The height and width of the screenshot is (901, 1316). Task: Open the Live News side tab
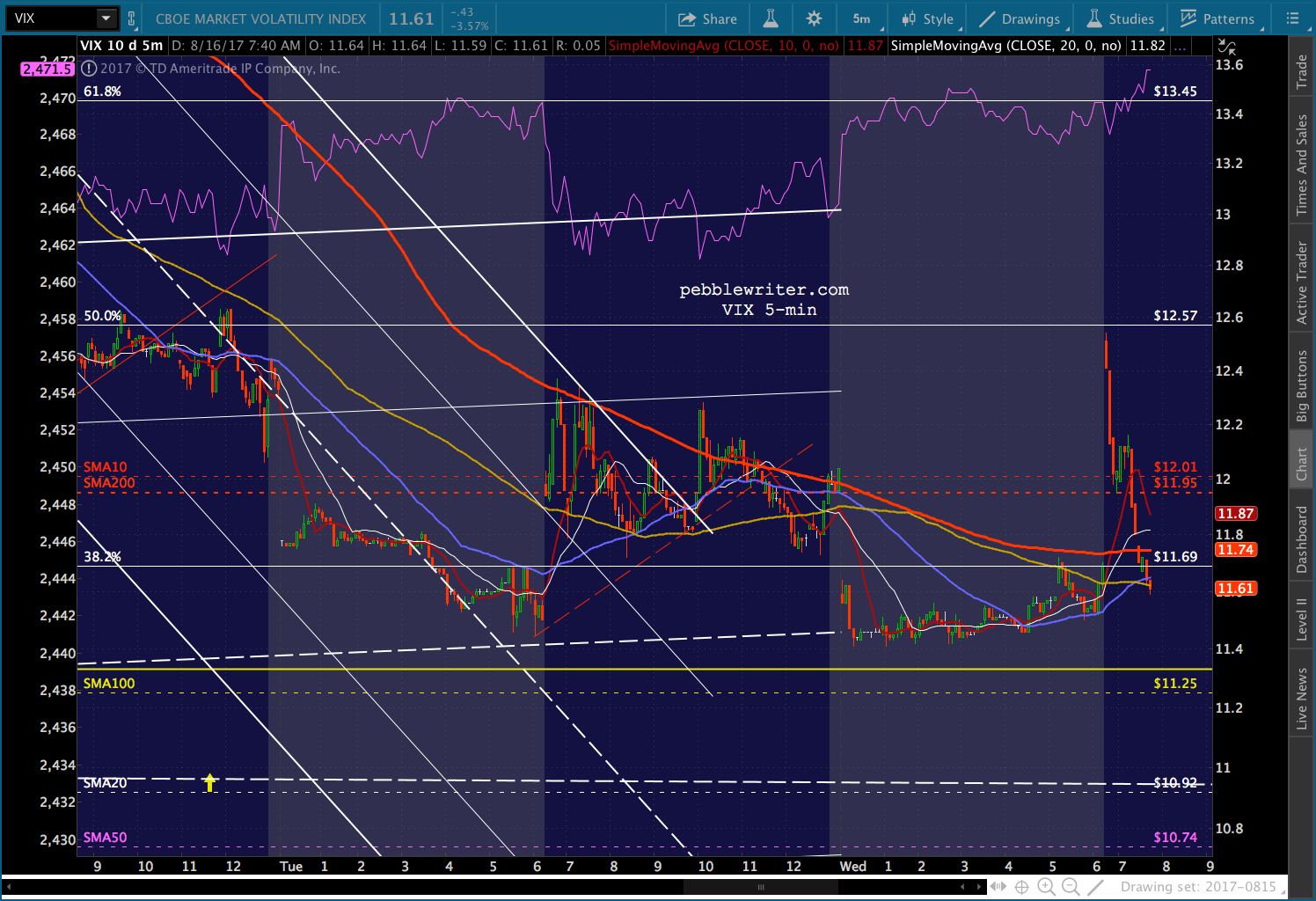[1301, 699]
